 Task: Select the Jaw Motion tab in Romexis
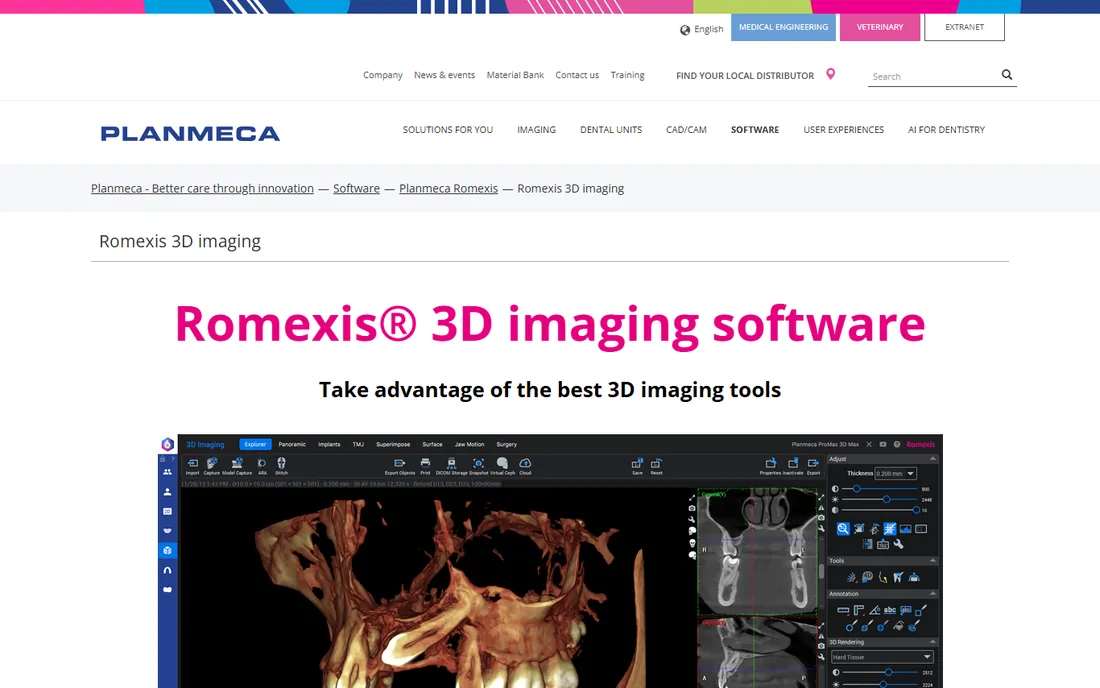[469, 444]
